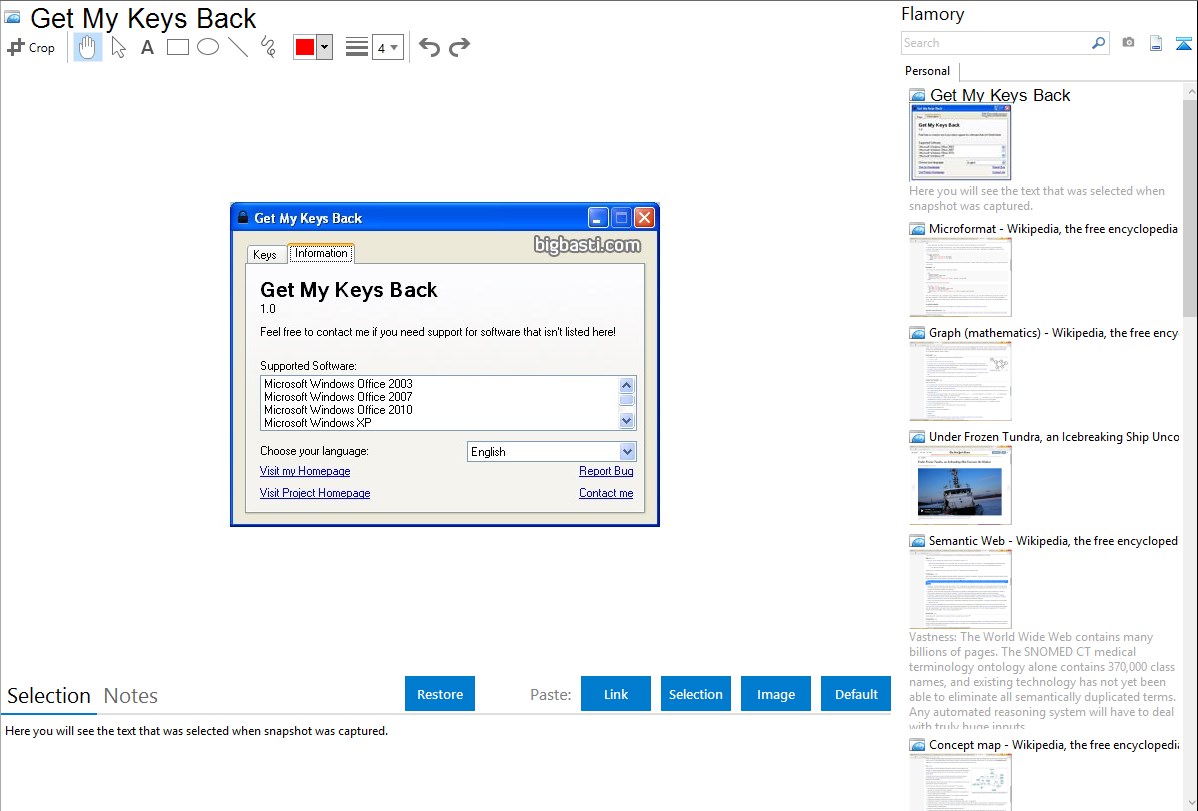Open the color picker dropdown arrow
Image resolution: width=1198 pixels, height=811 pixels.
[325, 47]
